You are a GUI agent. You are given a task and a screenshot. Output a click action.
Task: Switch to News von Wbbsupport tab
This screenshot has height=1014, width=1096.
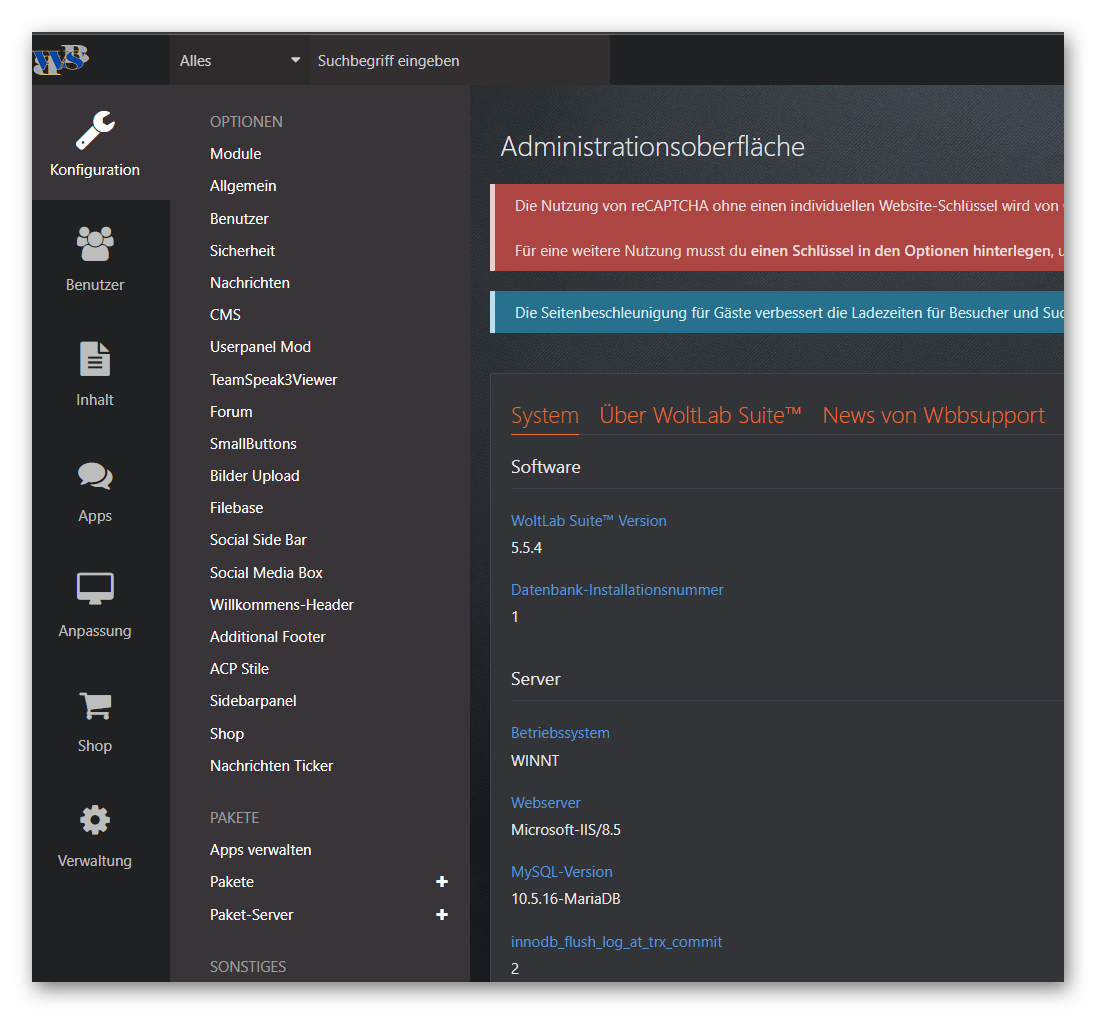click(x=933, y=415)
